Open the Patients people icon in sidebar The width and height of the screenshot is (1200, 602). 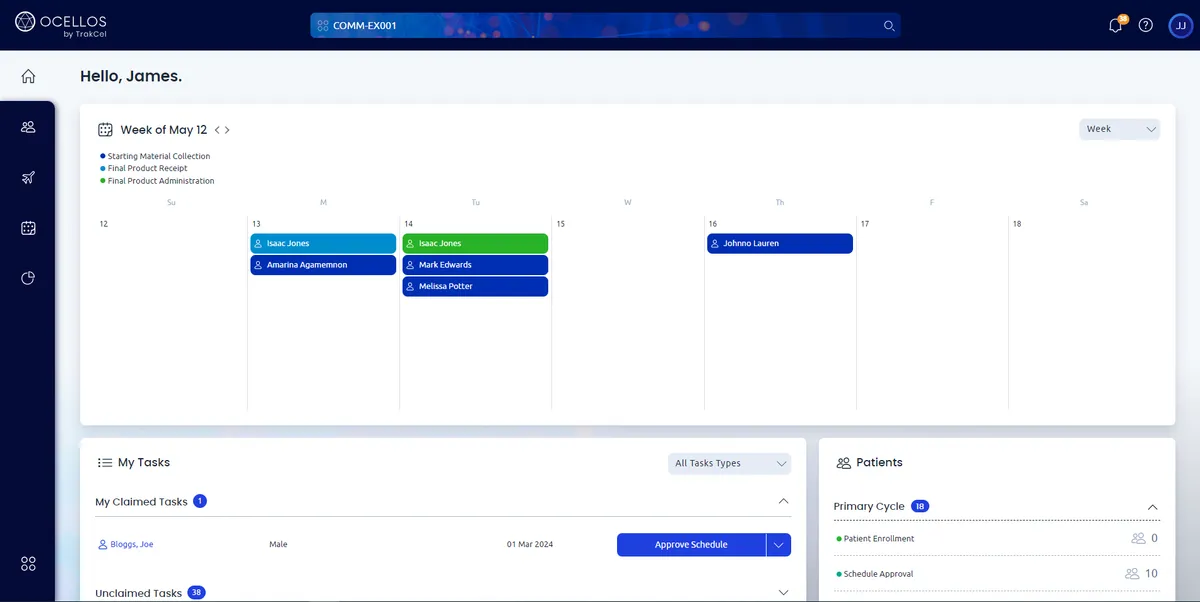point(28,127)
